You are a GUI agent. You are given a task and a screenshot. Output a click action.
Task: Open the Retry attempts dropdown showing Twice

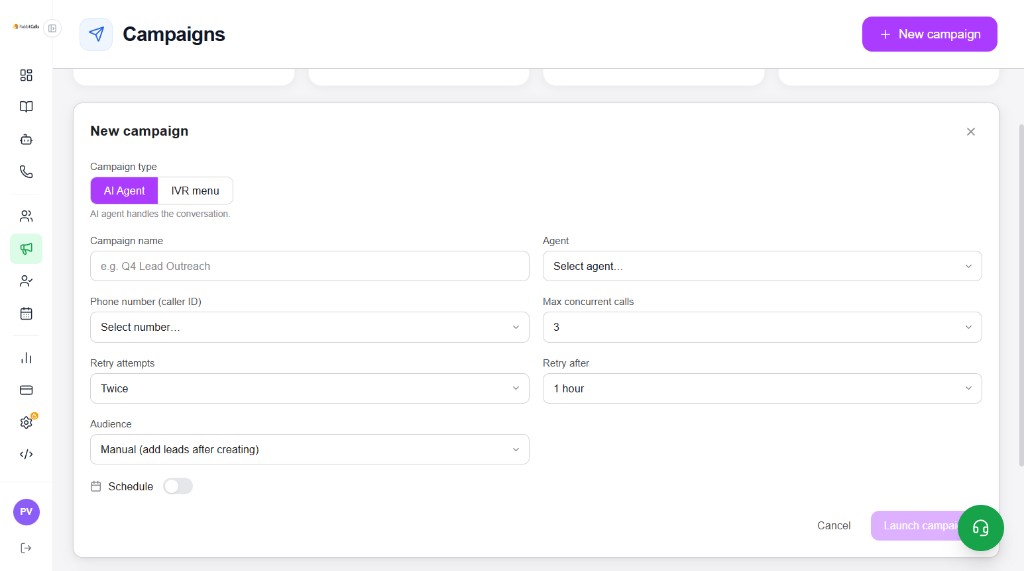pos(310,389)
